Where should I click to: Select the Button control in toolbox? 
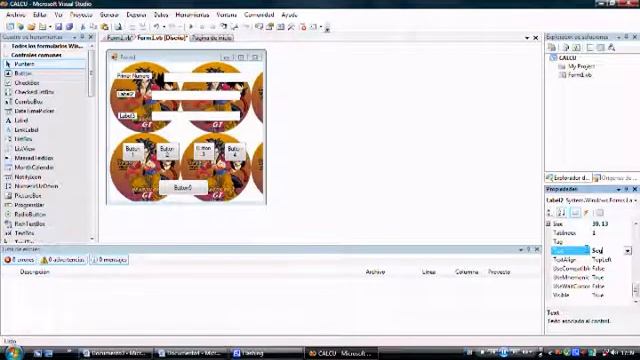point(44,73)
